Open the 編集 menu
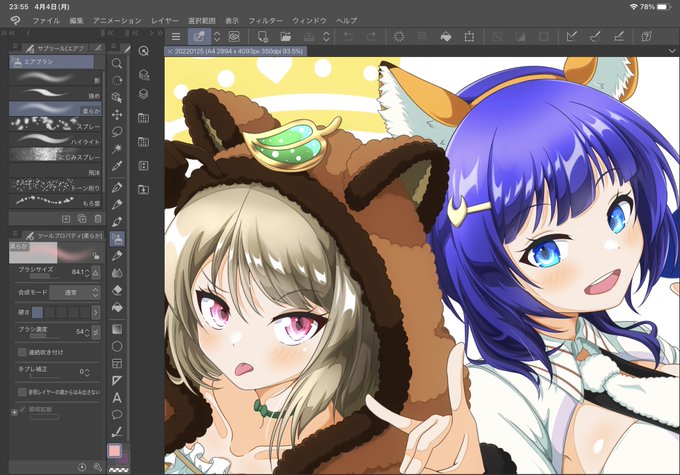Image resolution: width=680 pixels, height=475 pixels. pos(76,20)
